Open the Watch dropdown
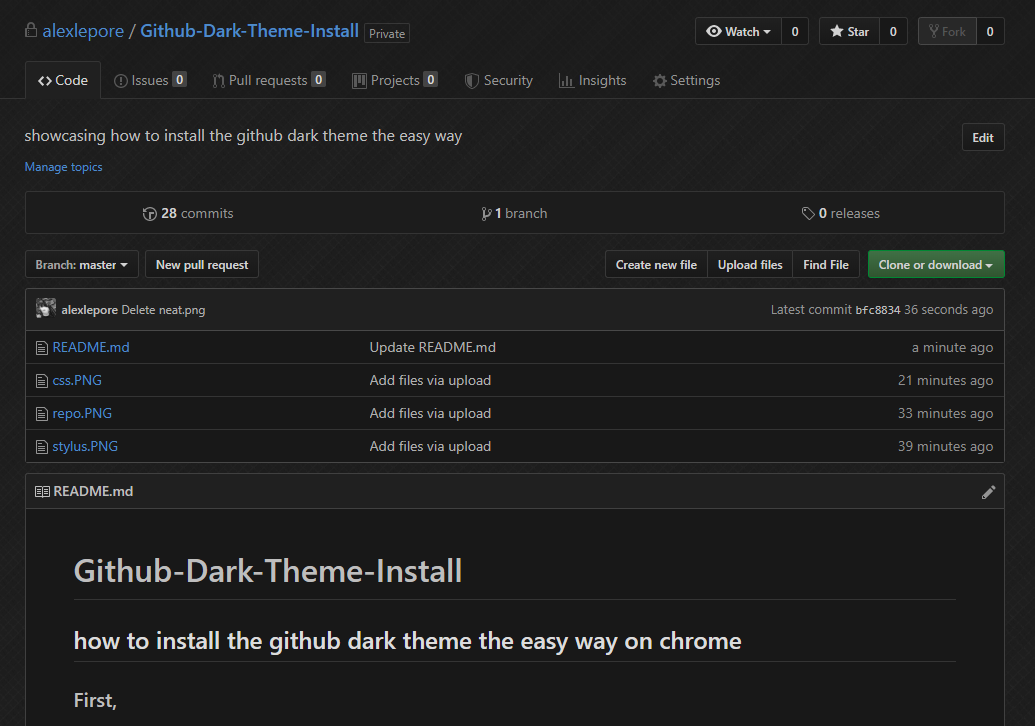This screenshot has height=726, width=1035. click(739, 31)
